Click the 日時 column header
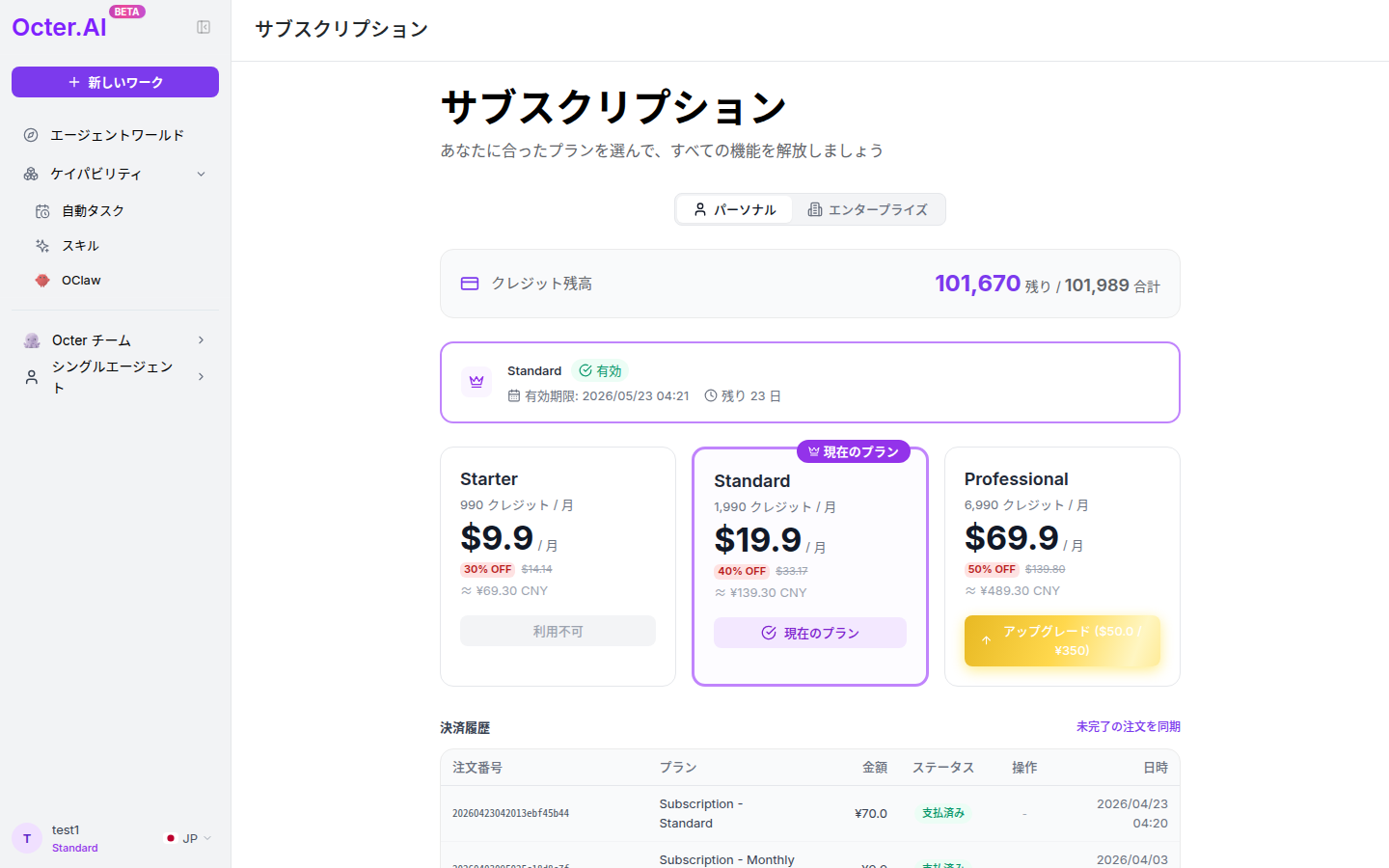Viewport: 1389px width, 868px height. (1156, 768)
